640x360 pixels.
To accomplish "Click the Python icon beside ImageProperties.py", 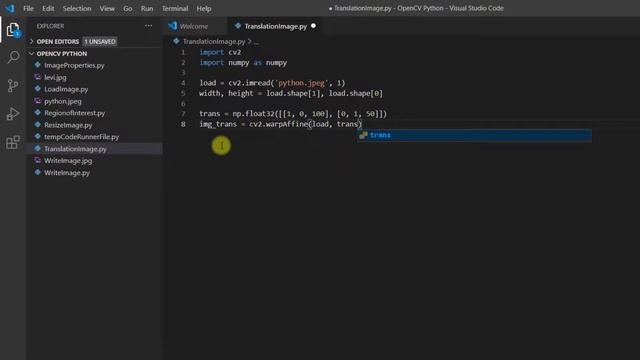I will [38, 65].
